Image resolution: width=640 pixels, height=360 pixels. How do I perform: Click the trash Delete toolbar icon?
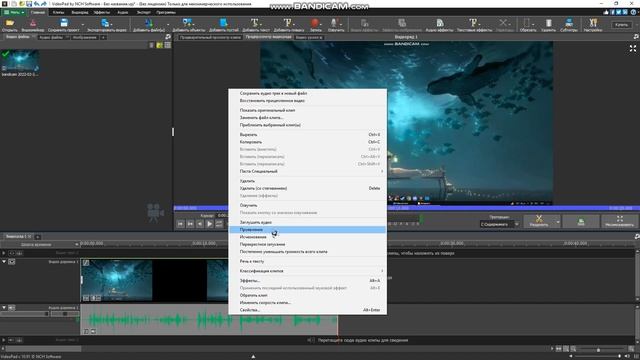pos(549,24)
